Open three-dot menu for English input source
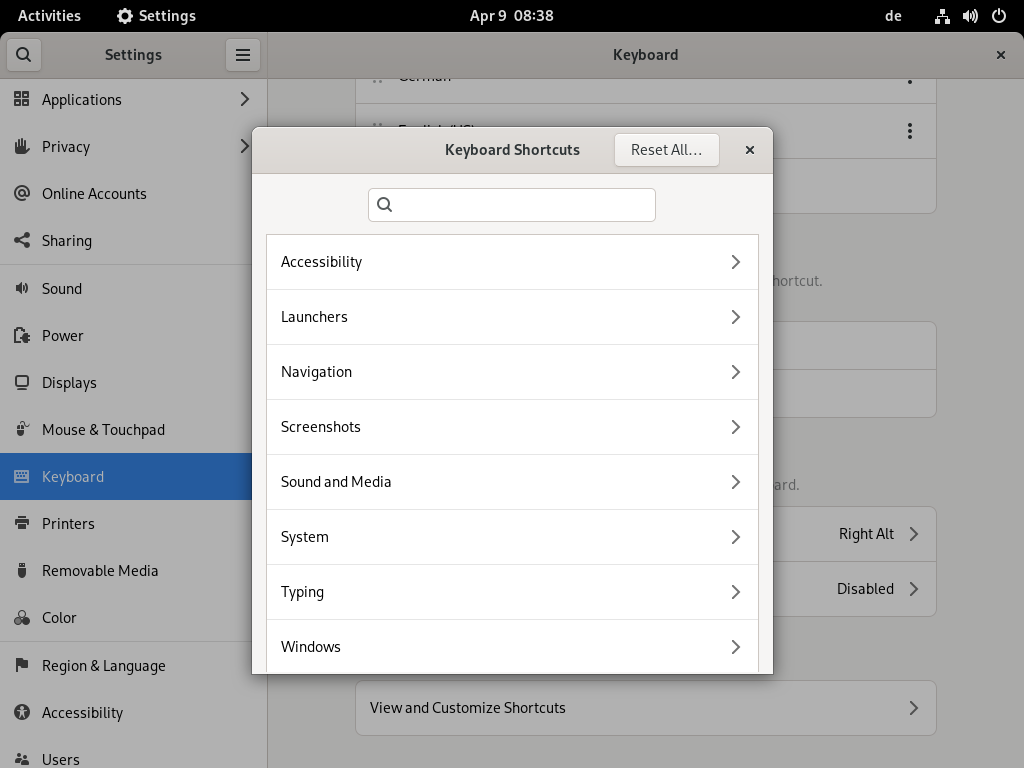Viewport: 1024px width, 768px height. 909,131
